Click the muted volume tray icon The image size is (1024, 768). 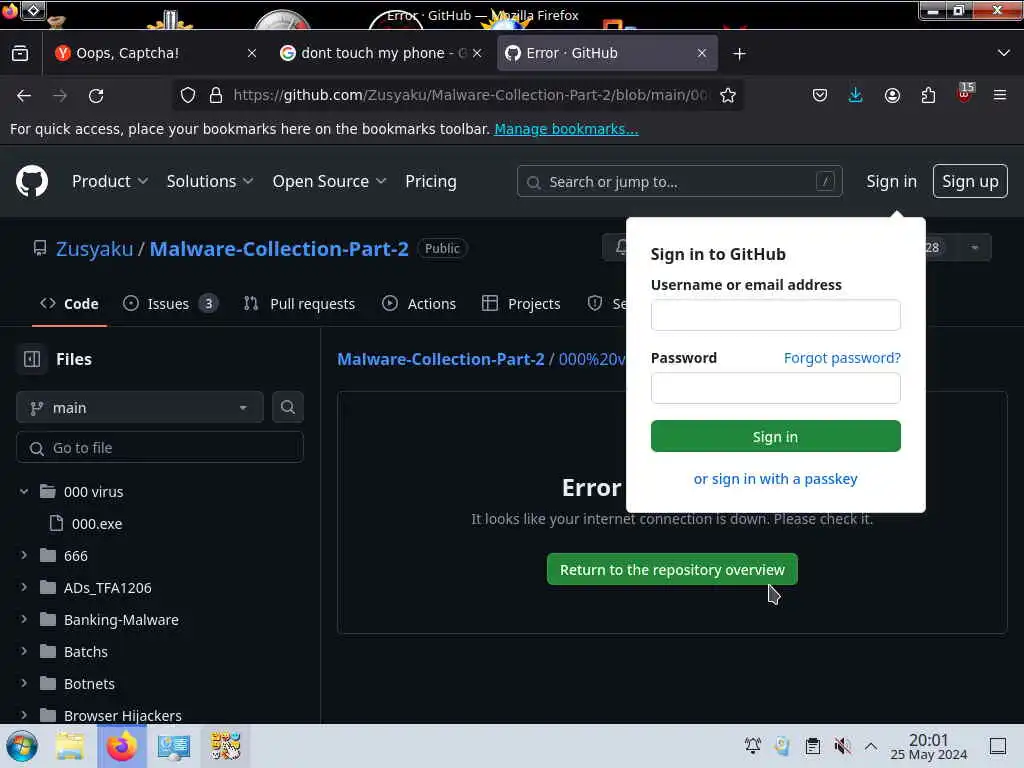(x=842, y=746)
